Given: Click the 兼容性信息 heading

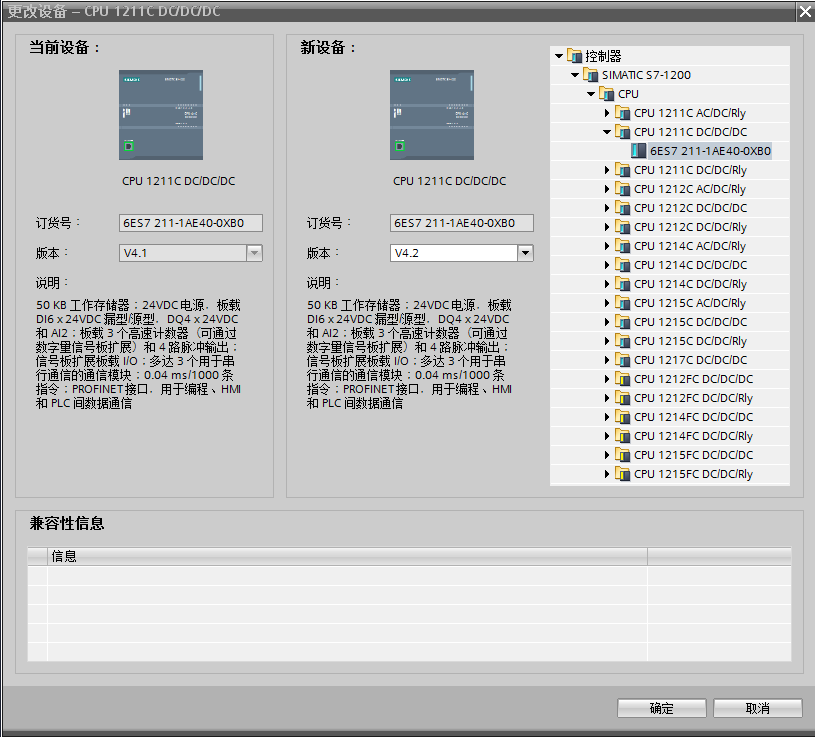Looking at the screenshot, I should point(67,523).
